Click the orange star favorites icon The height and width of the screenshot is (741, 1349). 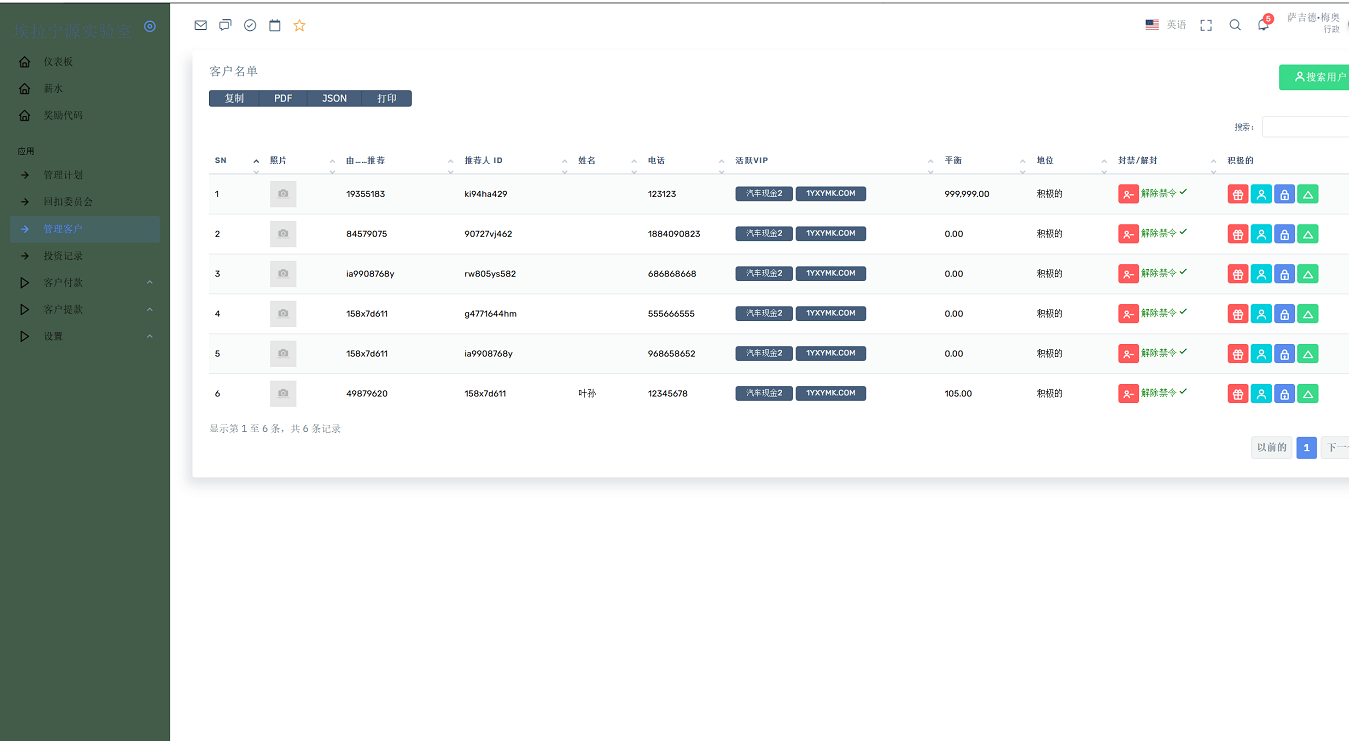pyautogui.click(x=299, y=25)
